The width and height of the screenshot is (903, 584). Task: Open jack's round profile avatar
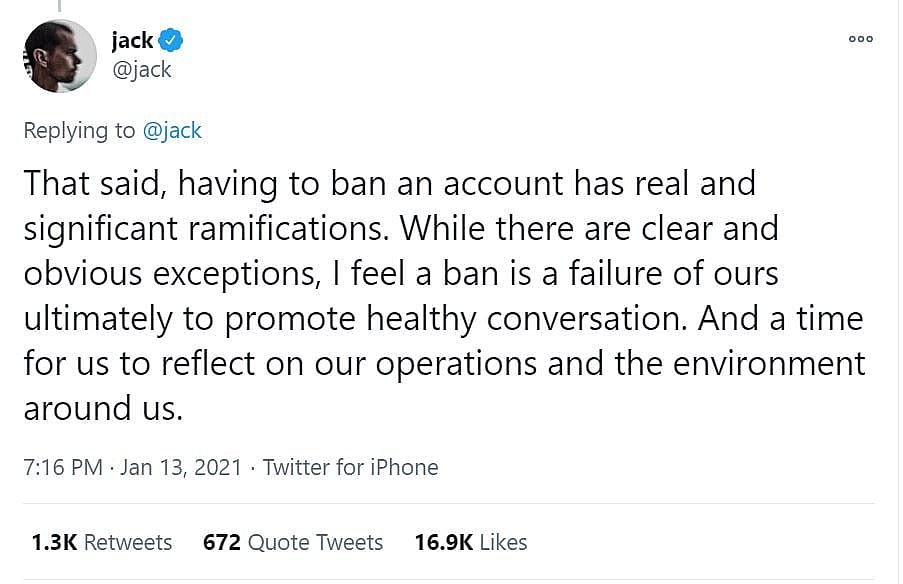60,56
